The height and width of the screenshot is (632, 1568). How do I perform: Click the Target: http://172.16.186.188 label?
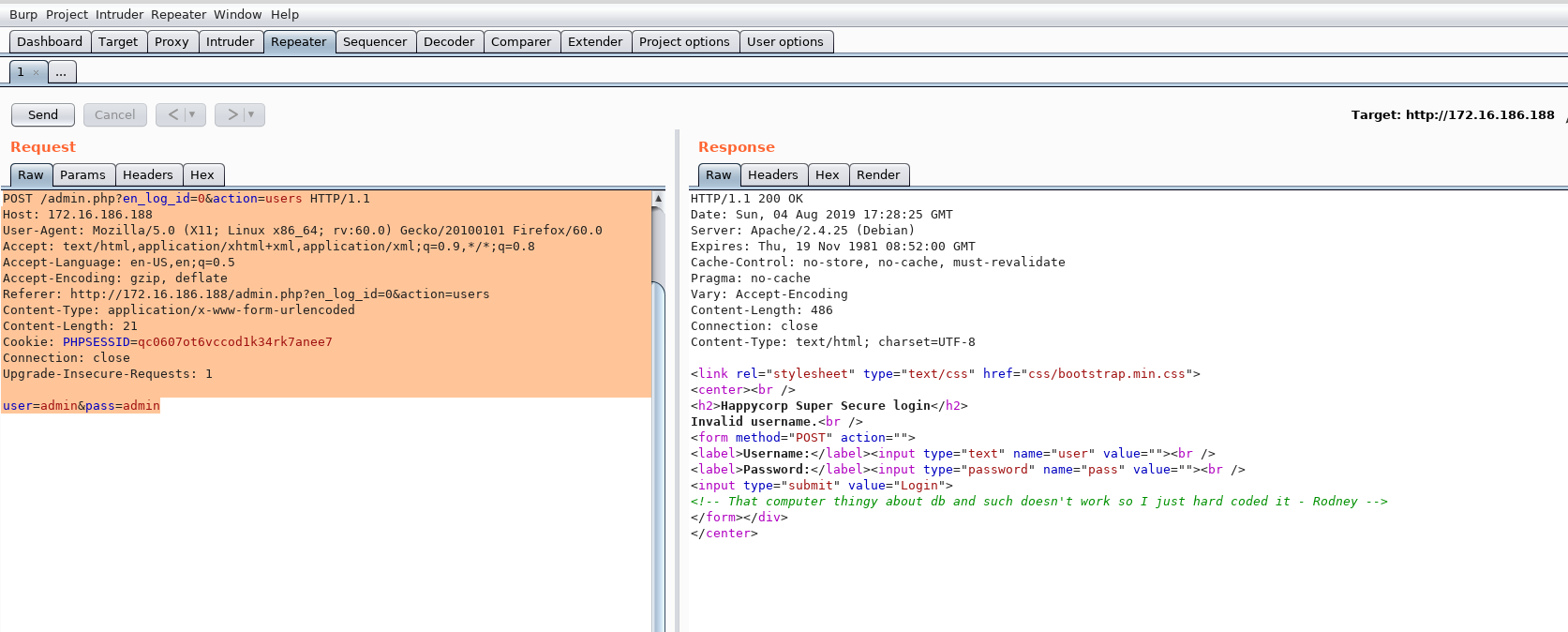point(1453,114)
